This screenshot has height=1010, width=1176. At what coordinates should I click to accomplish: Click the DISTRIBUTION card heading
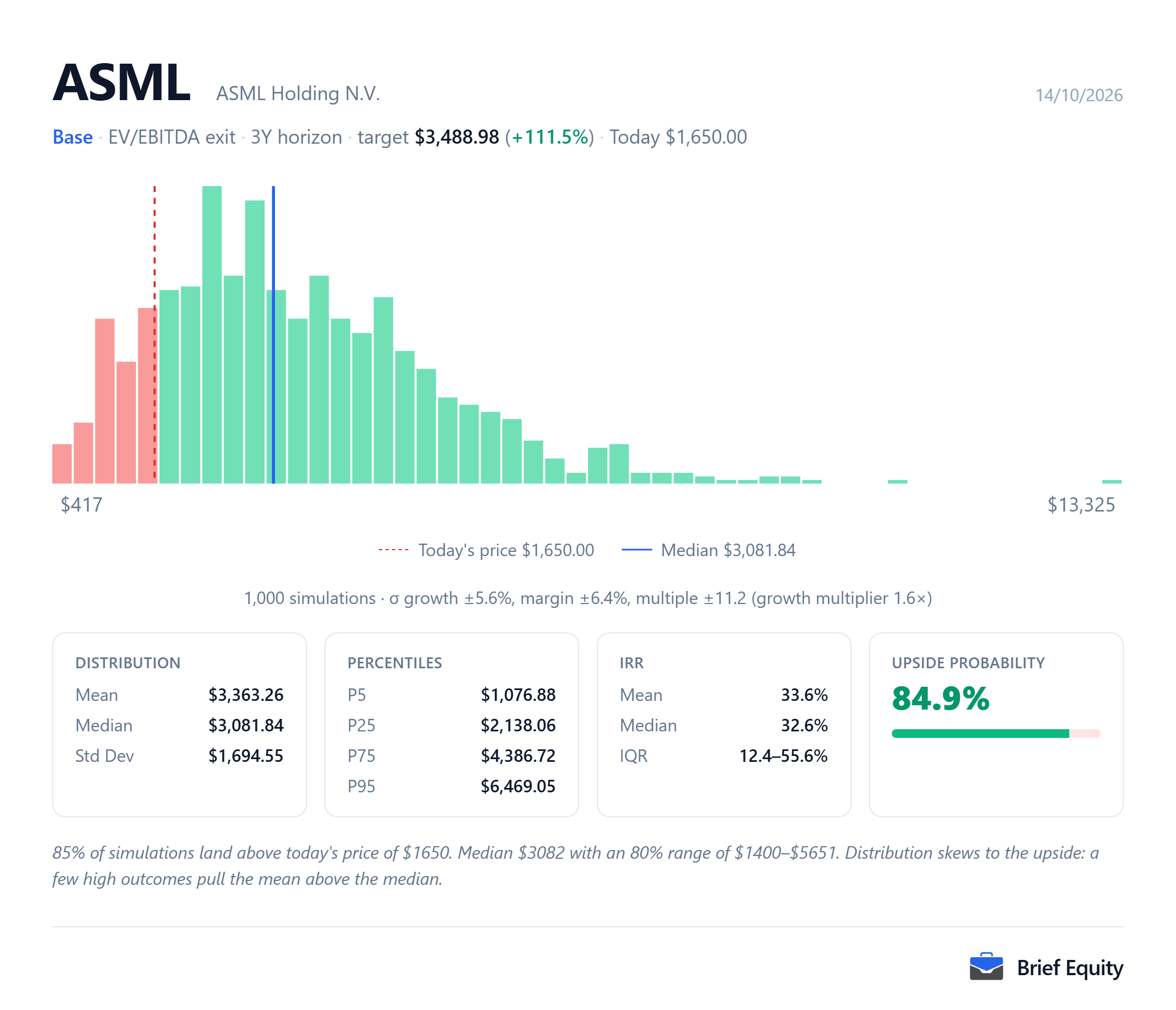[128, 663]
